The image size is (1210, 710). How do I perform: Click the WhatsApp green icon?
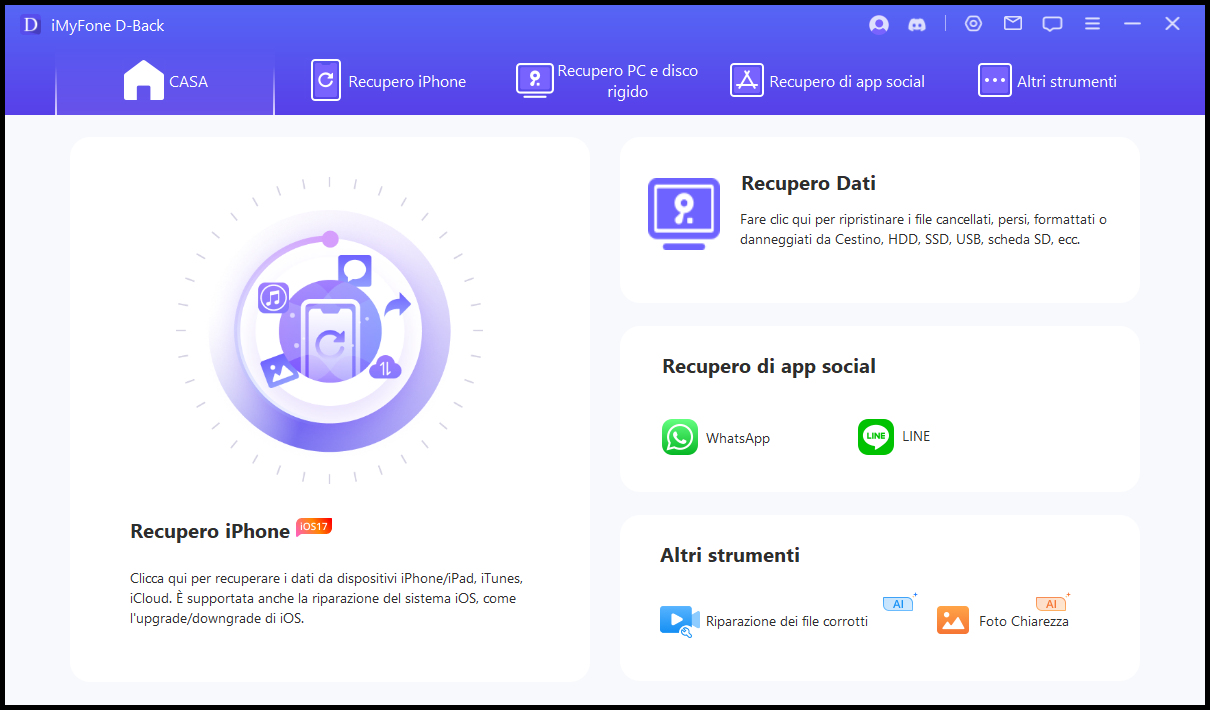click(x=680, y=437)
